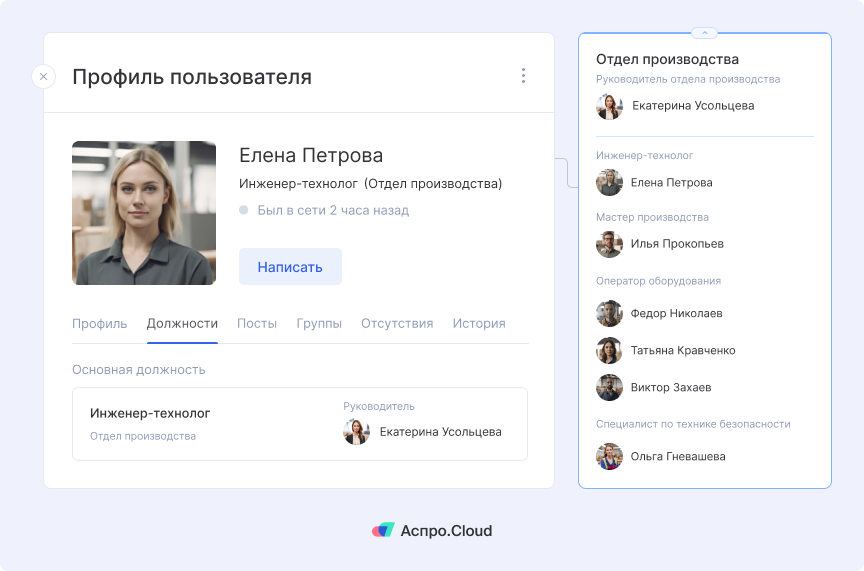Image resolution: width=864 pixels, height=571 pixels.
Task: Click Elena Petrova's large profile photo
Action: pyautogui.click(x=144, y=213)
